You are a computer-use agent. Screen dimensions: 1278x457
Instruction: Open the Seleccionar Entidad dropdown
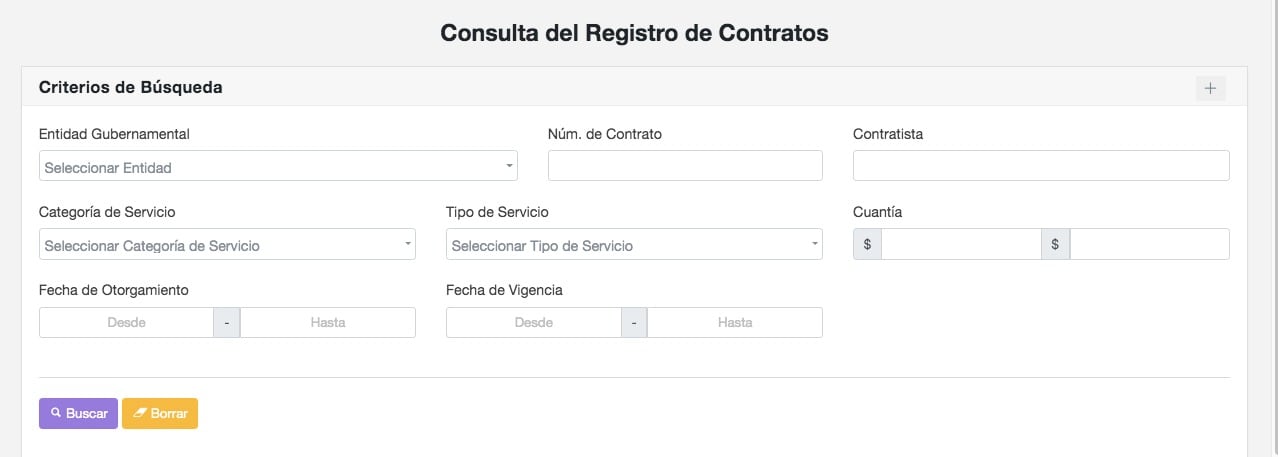click(x=278, y=166)
